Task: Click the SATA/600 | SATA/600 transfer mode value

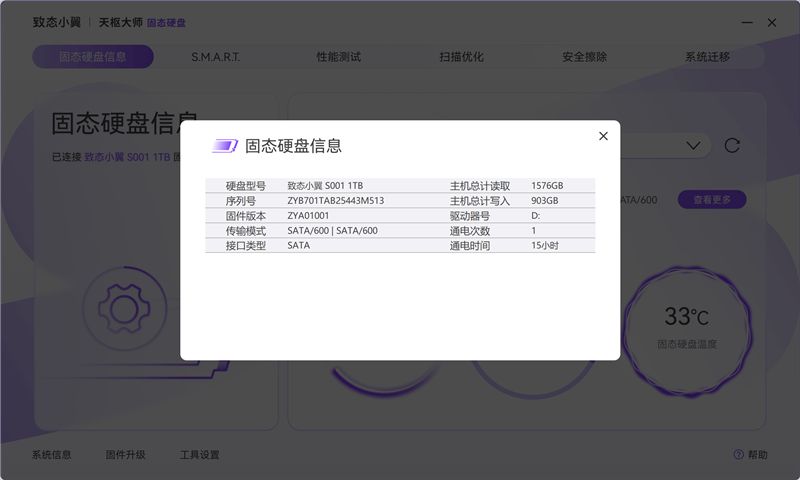Action: [332, 231]
